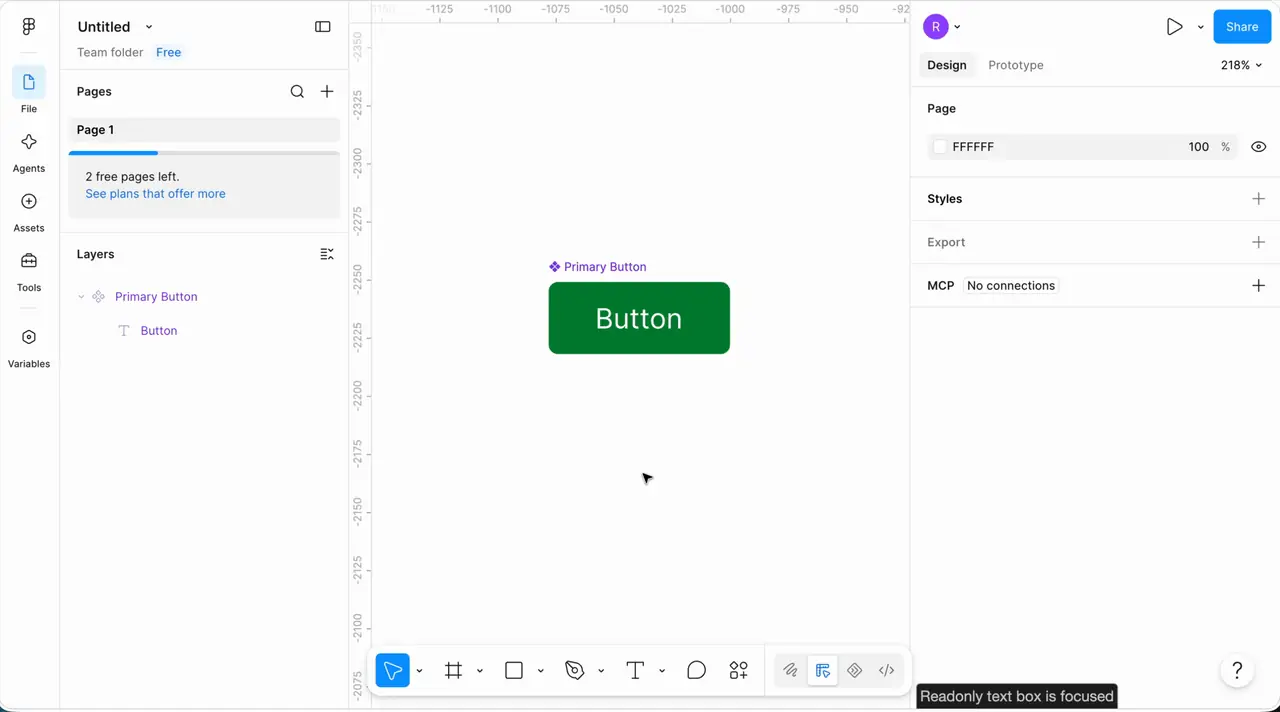Edit the FFFFFF hex color field
The height and width of the screenshot is (712, 1280).
[973, 147]
